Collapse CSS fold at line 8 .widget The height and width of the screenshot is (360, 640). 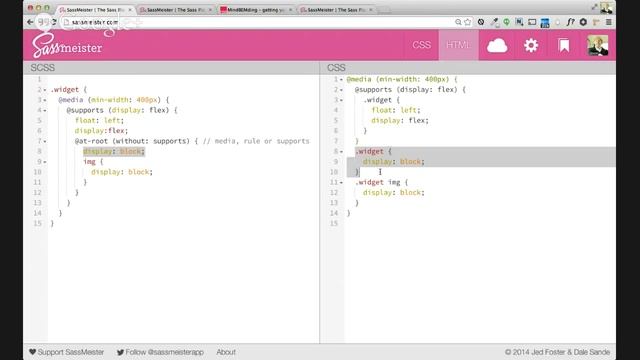341,152
